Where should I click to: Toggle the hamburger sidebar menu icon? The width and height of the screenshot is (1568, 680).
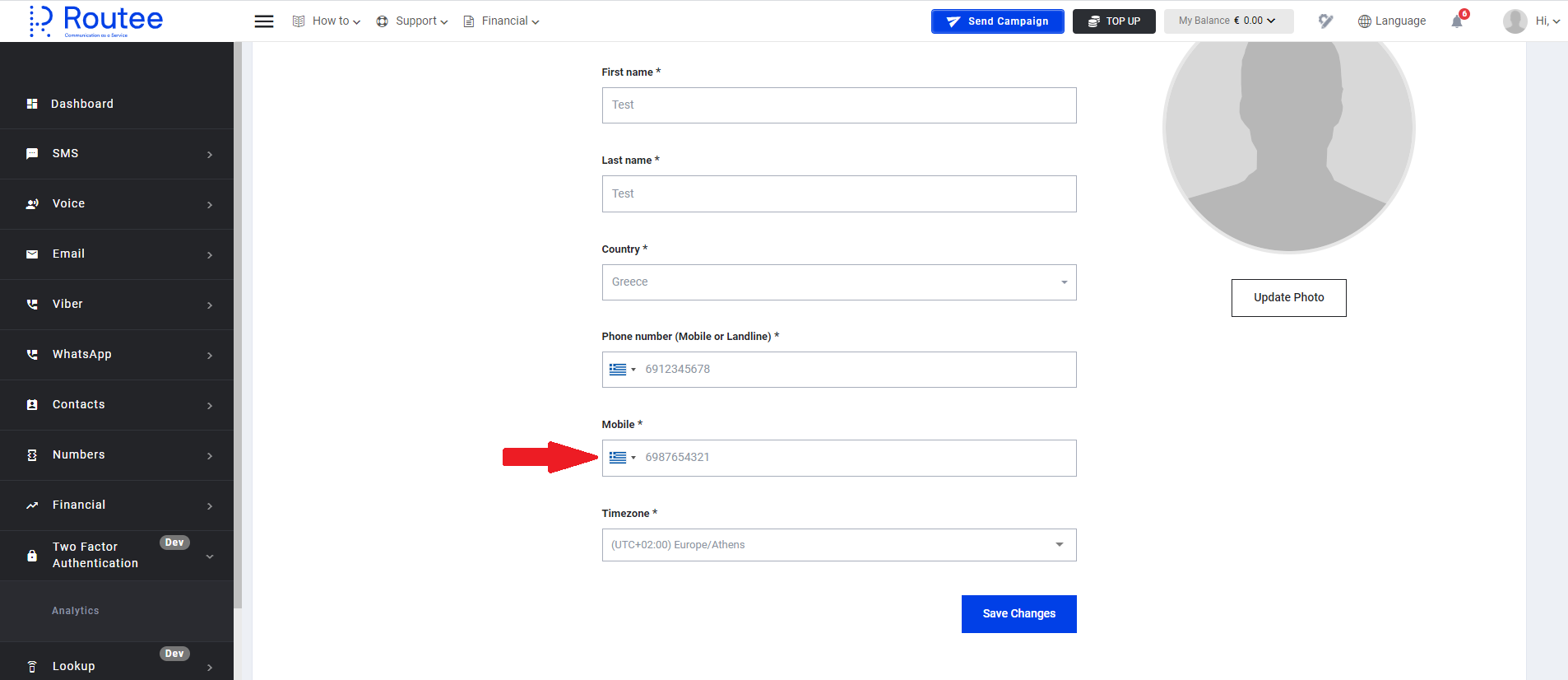coord(264,21)
